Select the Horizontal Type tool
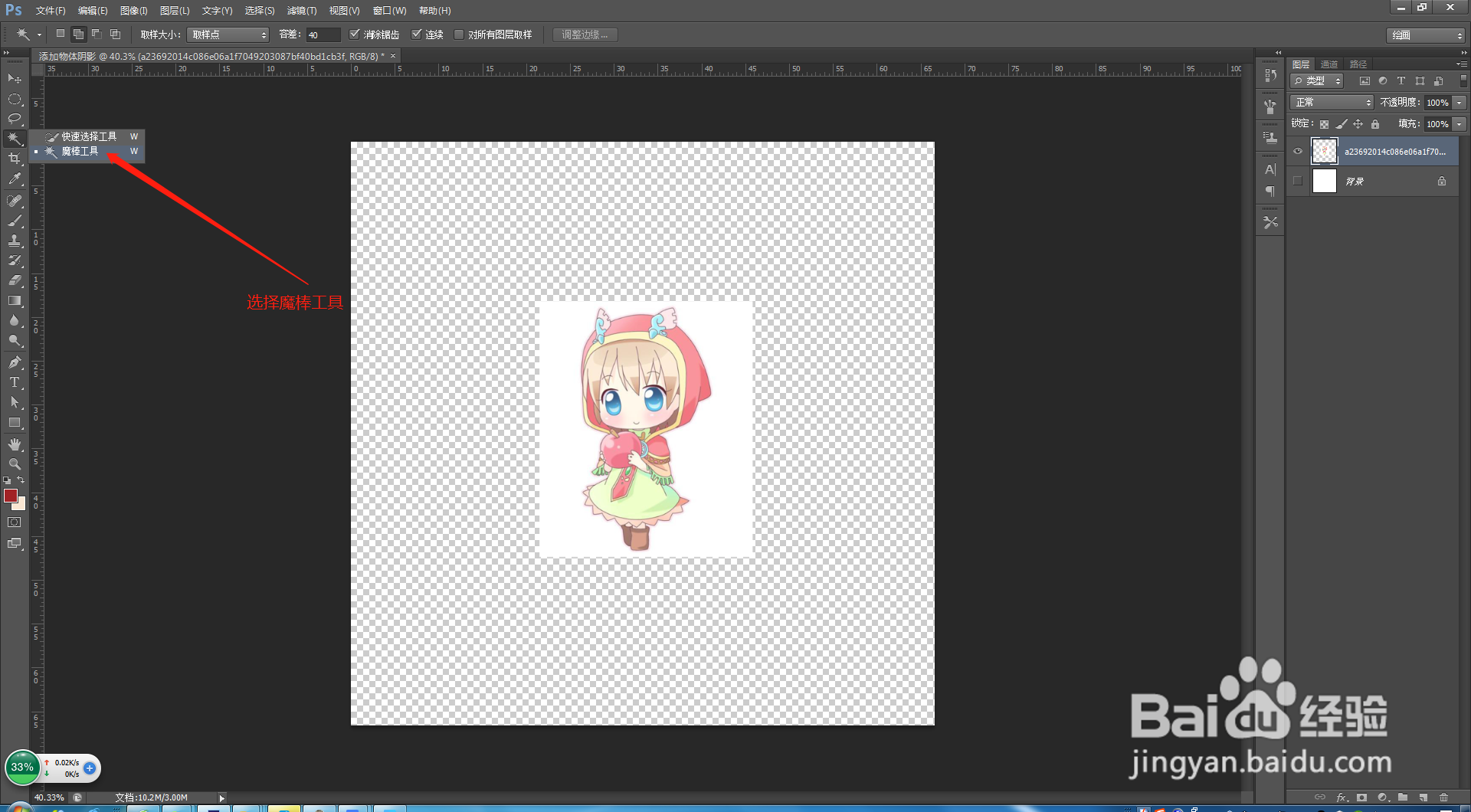1471x812 pixels. (x=15, y=382)
